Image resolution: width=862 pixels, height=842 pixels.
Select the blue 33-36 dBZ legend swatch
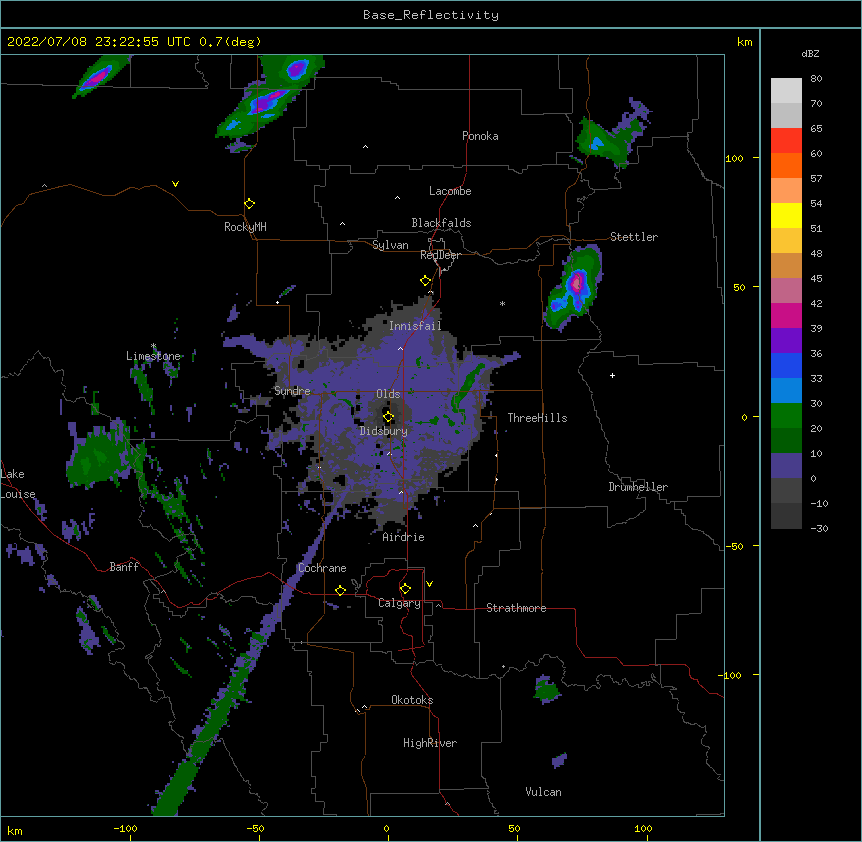(x=786, y=365)
